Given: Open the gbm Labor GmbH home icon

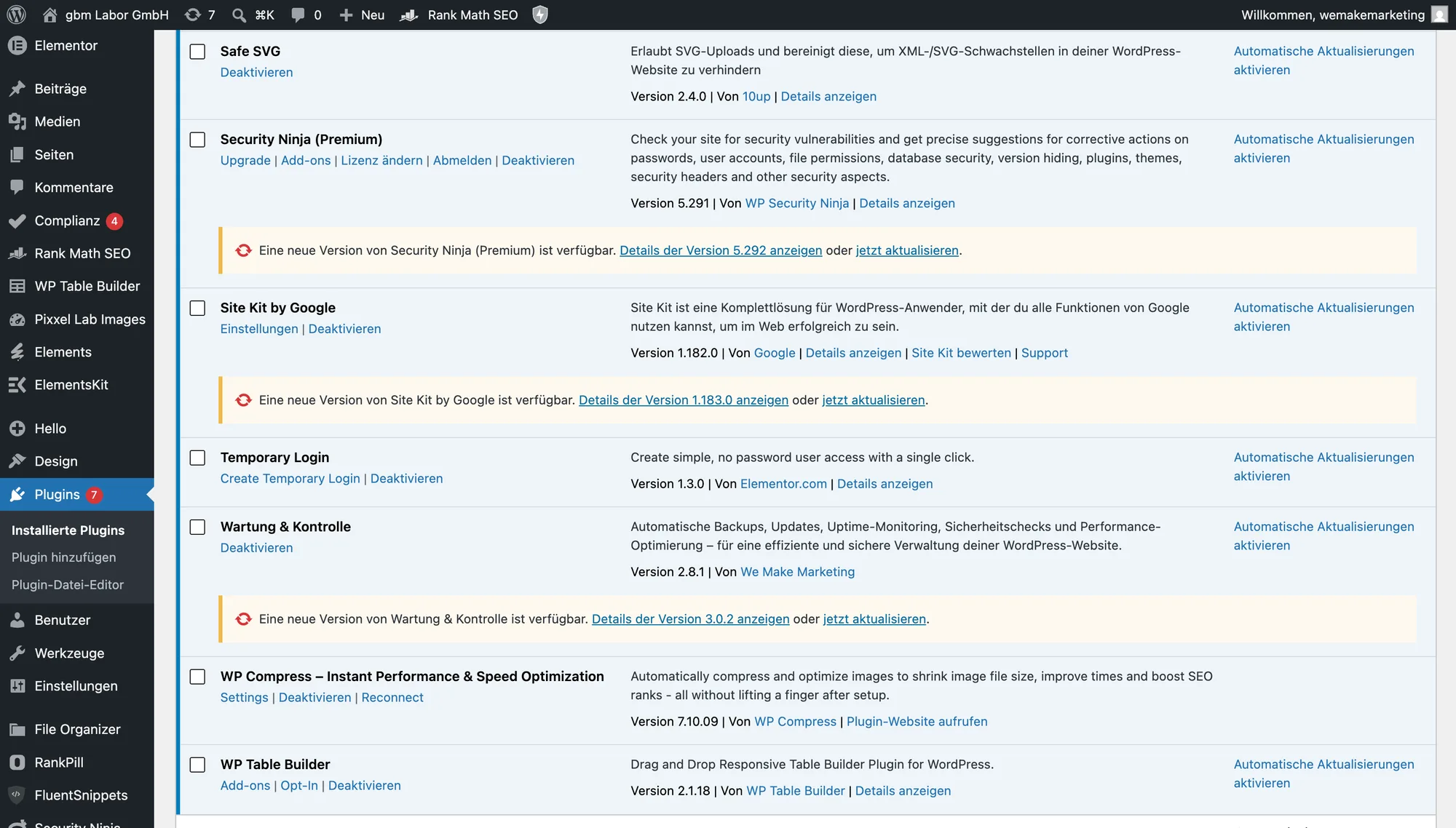Looking at the screenshot, I should 50,15.
